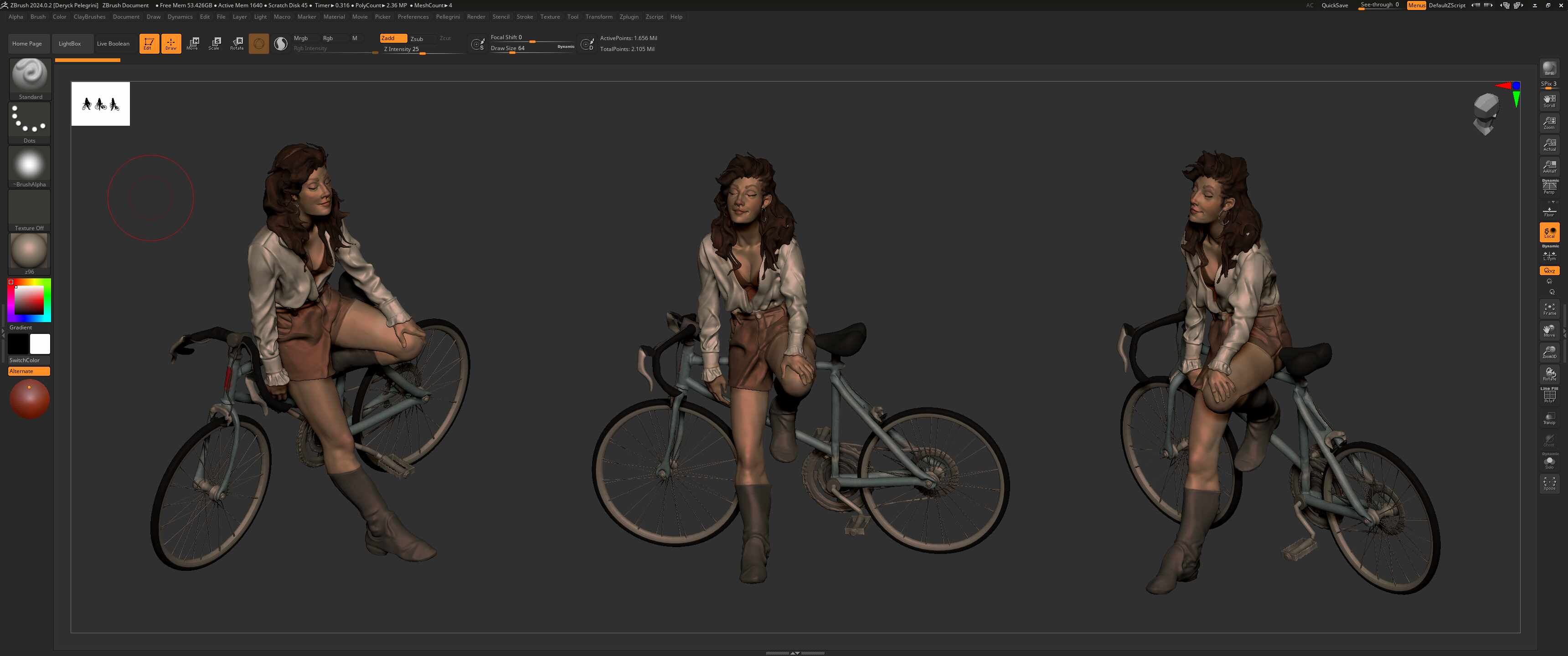Toggle the Floor grid
The height and width of the screenshot is (656, 1568).
[1548, 211]
